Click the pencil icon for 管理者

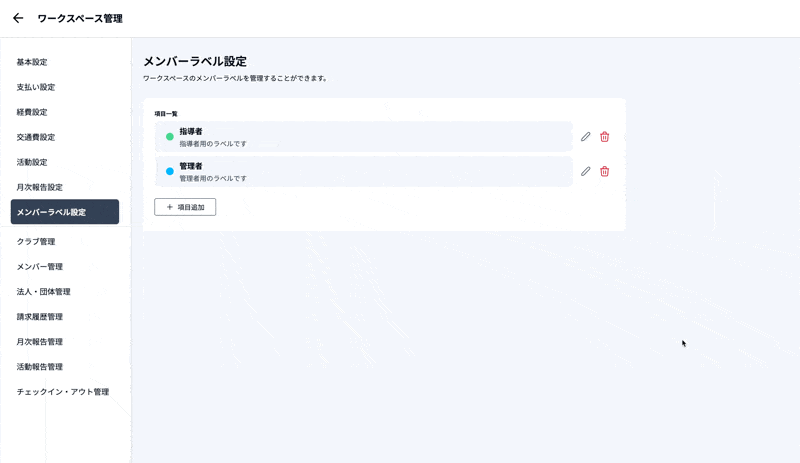click(x=586, y=171)
